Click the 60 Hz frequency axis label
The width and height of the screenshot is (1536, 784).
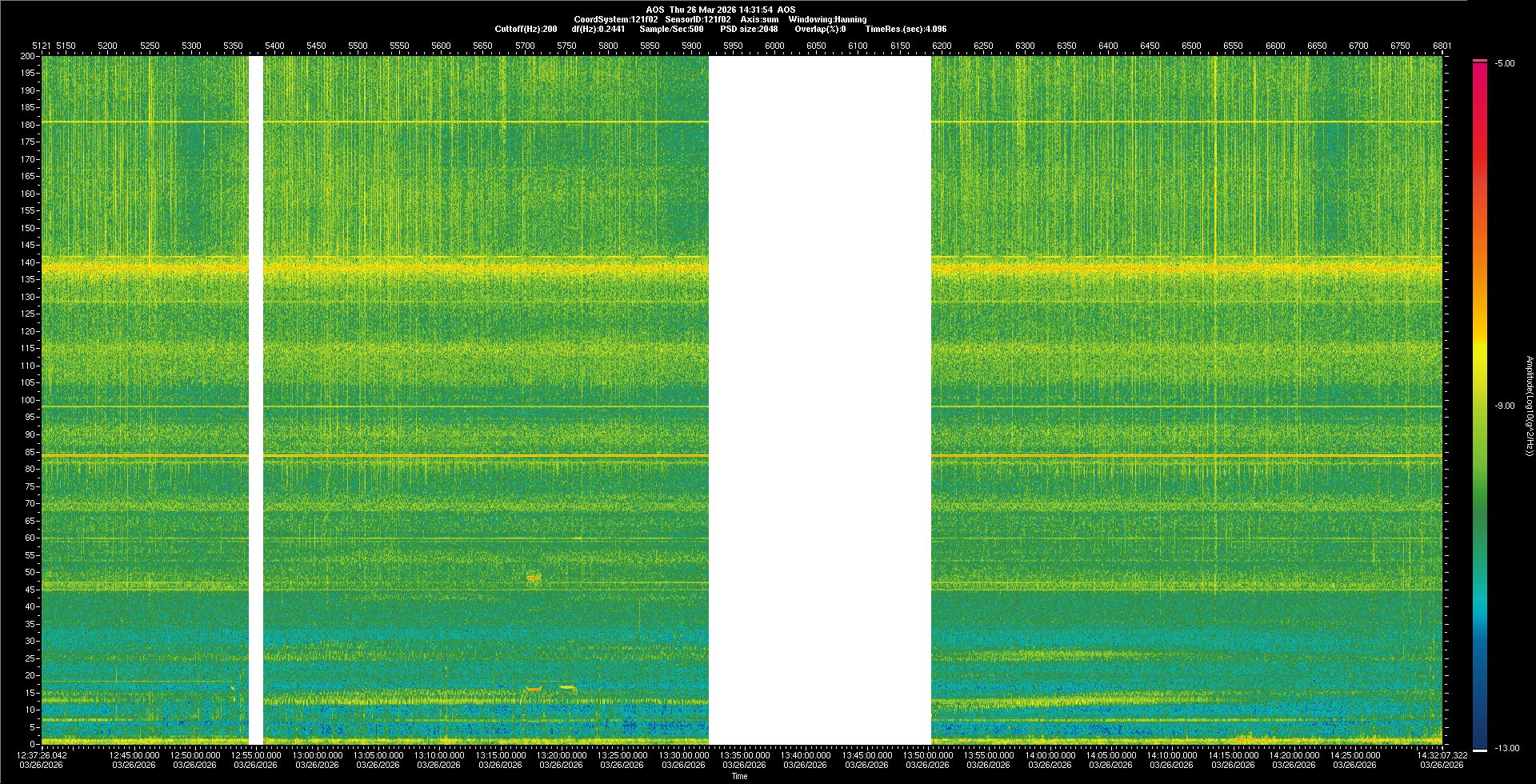pyautogui.click(x=30, y=538)
